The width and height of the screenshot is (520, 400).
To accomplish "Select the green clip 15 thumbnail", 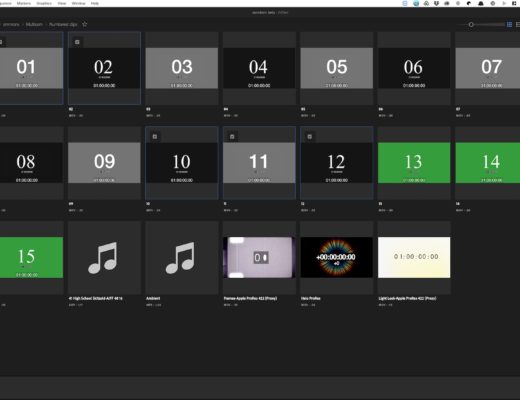I will [x=31, y=257].
